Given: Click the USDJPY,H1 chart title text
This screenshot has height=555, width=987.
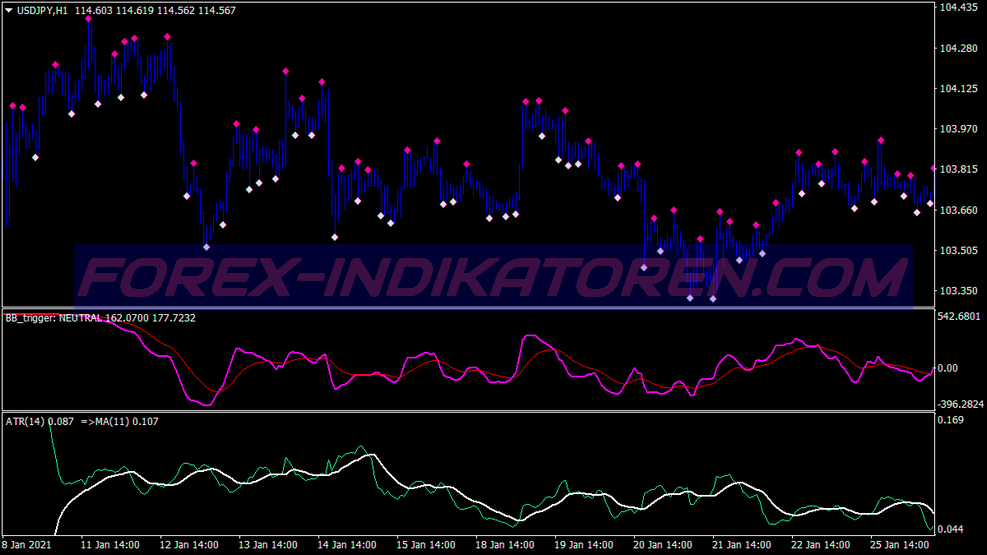Looking at the screenshot, I should tap(42, 11).
